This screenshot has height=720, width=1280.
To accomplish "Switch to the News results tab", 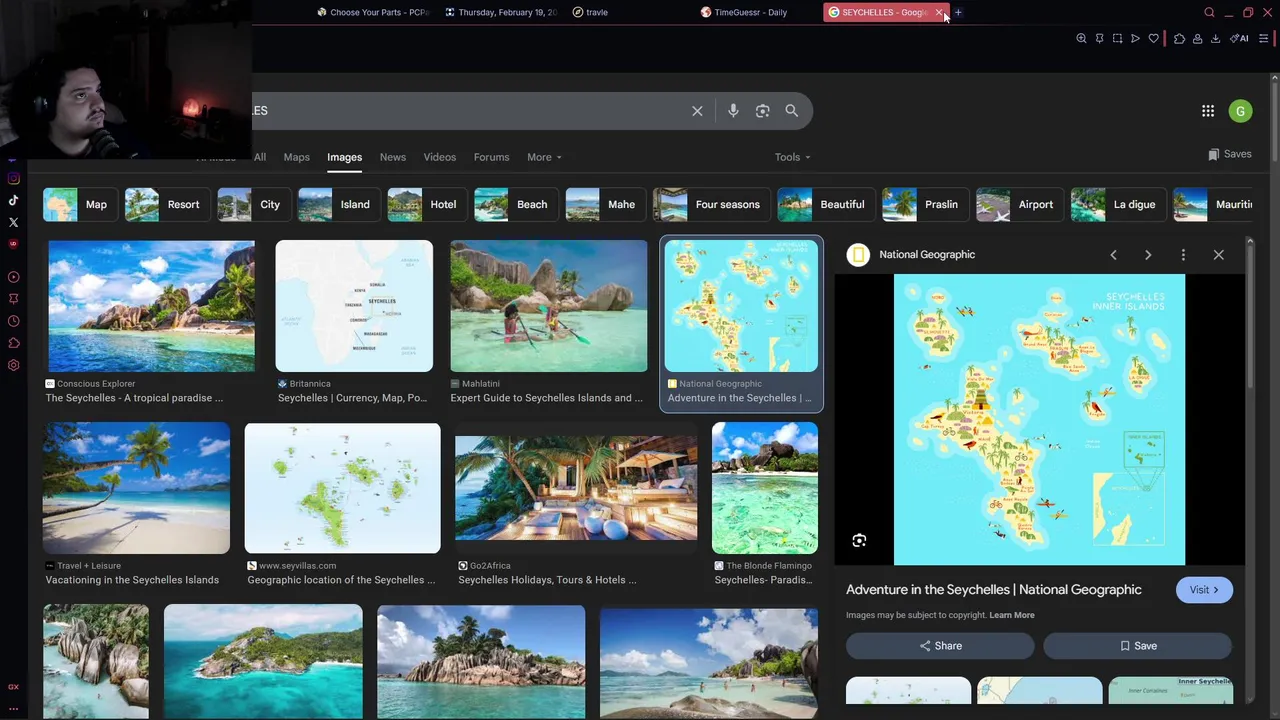I will (392, 157).
